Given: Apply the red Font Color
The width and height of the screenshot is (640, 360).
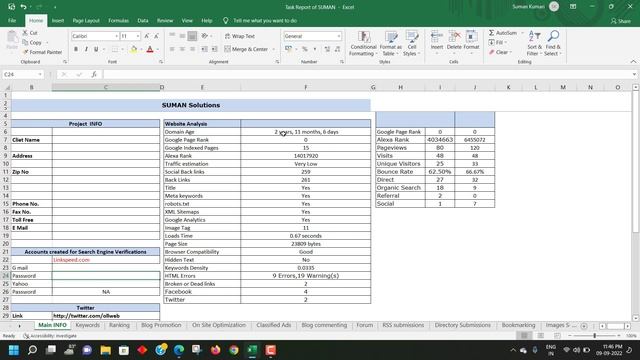Looking at the screenshot, I should pyautogui.click(x=150, y=49).
